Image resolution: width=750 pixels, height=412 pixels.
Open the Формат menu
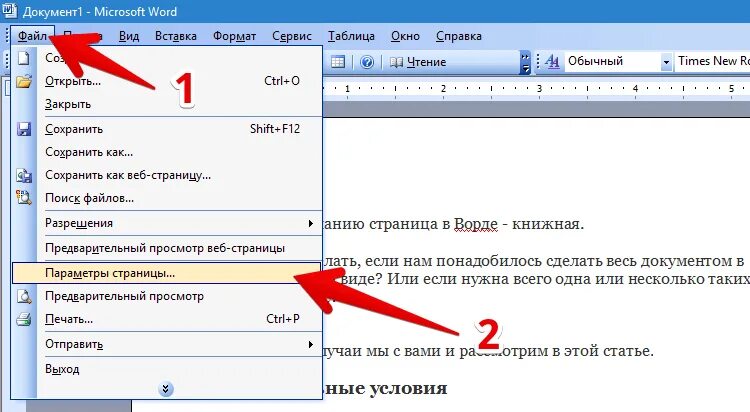(234, 36)
